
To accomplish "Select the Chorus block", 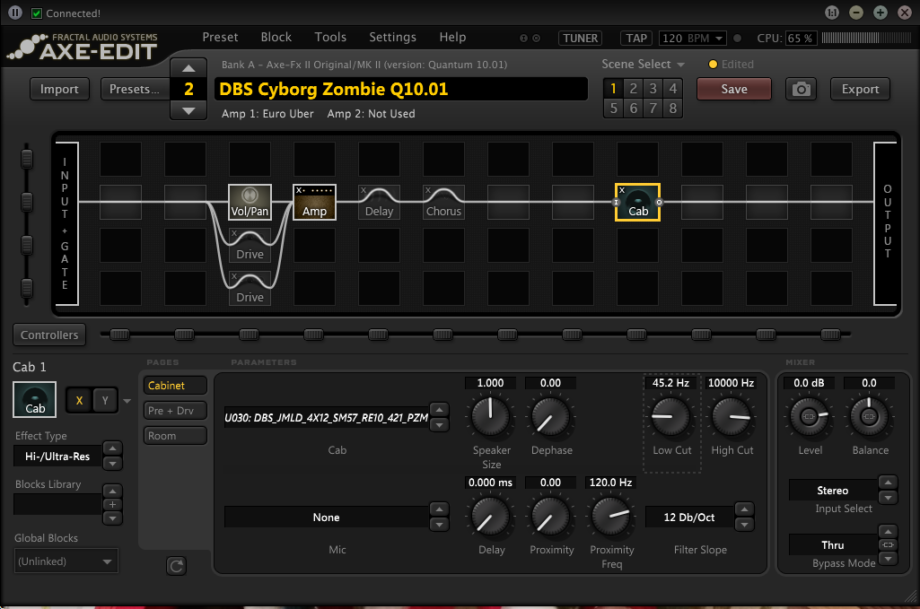I will pyautogui.click(x=443, y=202).
